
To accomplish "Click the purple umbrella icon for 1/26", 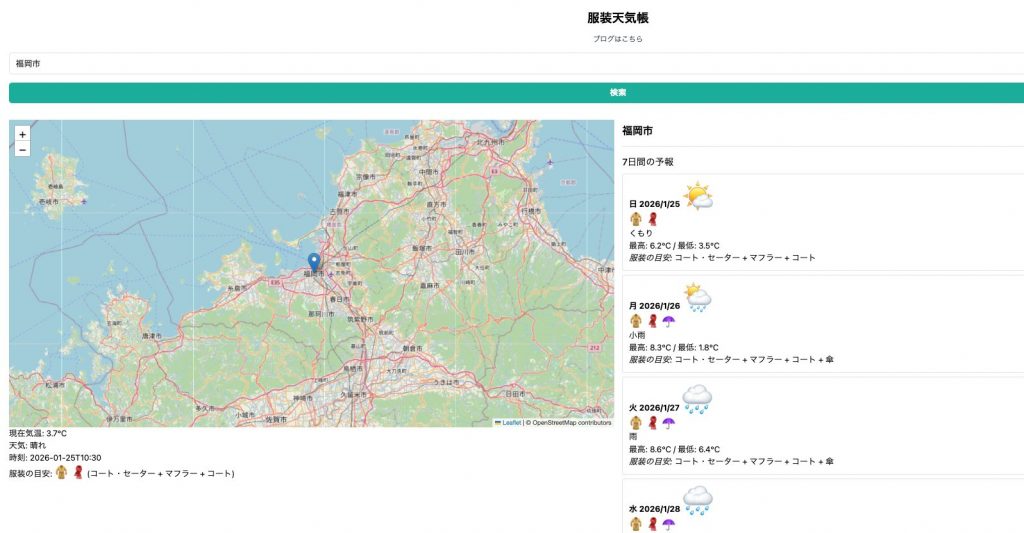I will (669, 321).
